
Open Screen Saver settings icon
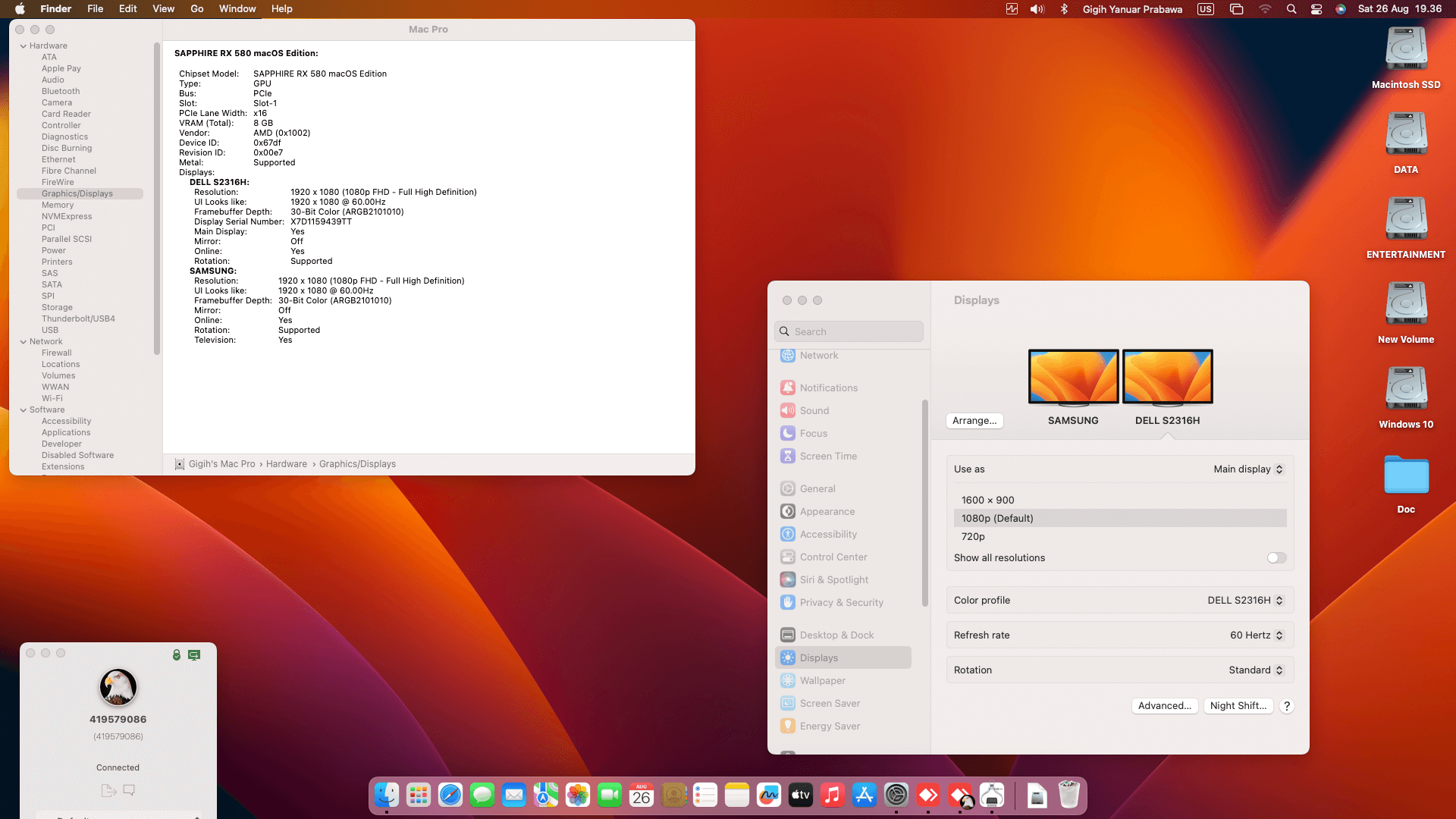coord(788,703)
